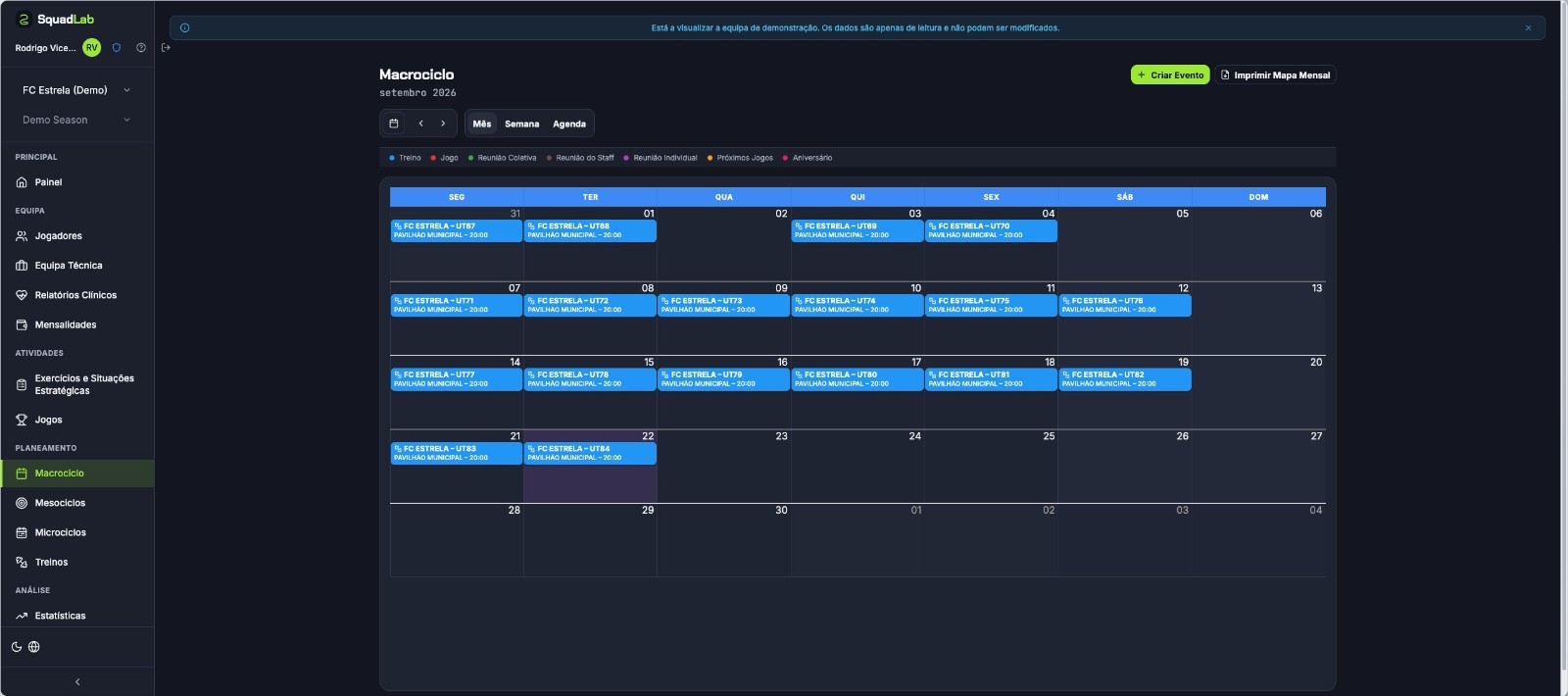The width and height of the screenshot is (1568, 696).
Task: Click the Próximos Jogos legend entry
Action: 740,158
